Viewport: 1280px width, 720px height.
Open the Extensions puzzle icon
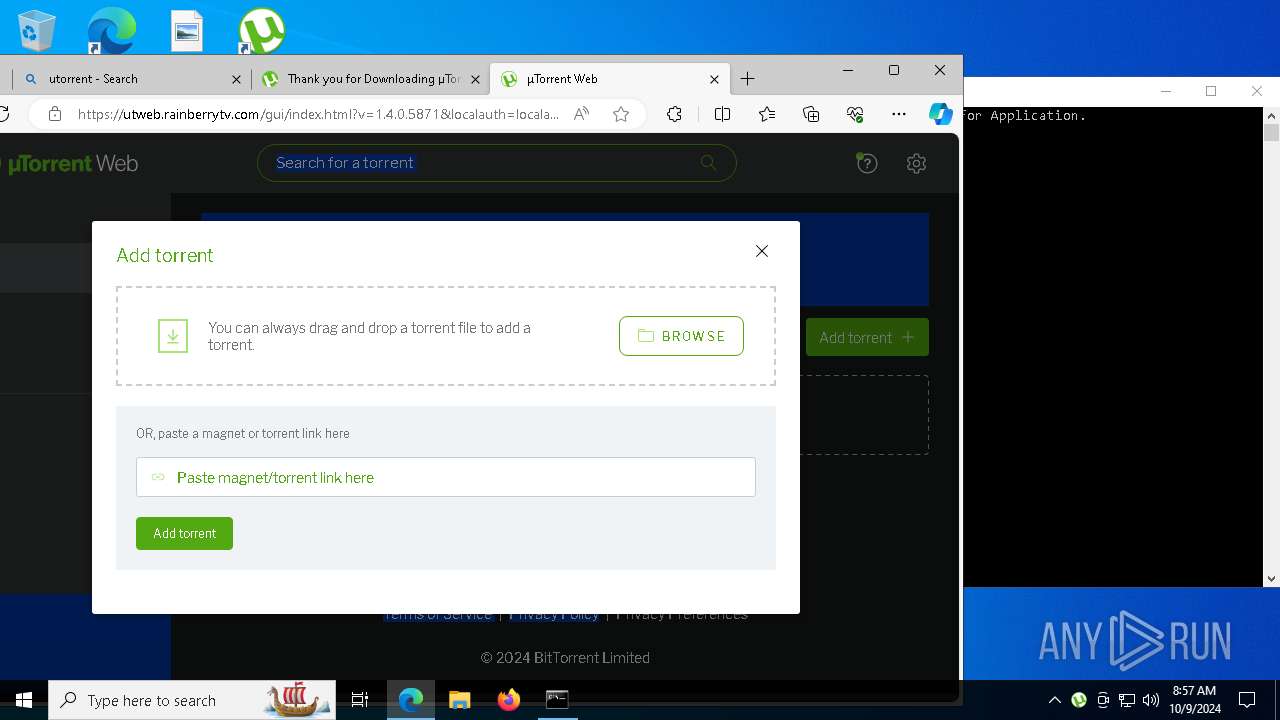[674, 114]
